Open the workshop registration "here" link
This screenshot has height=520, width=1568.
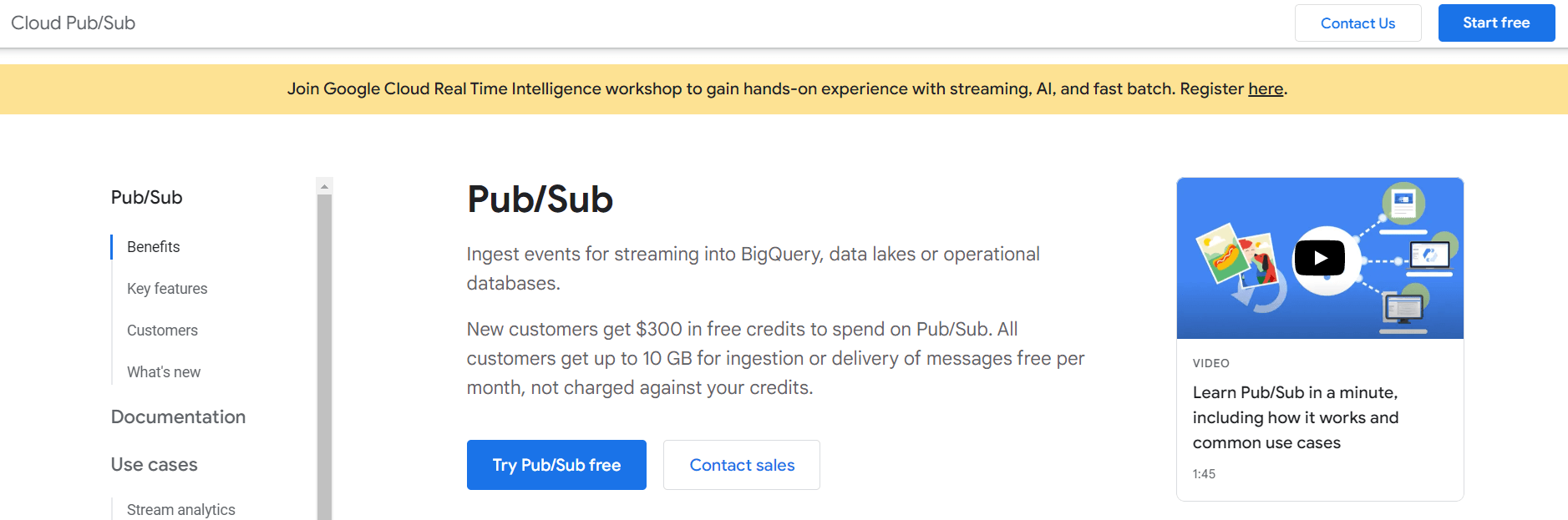click(1265, 88)
